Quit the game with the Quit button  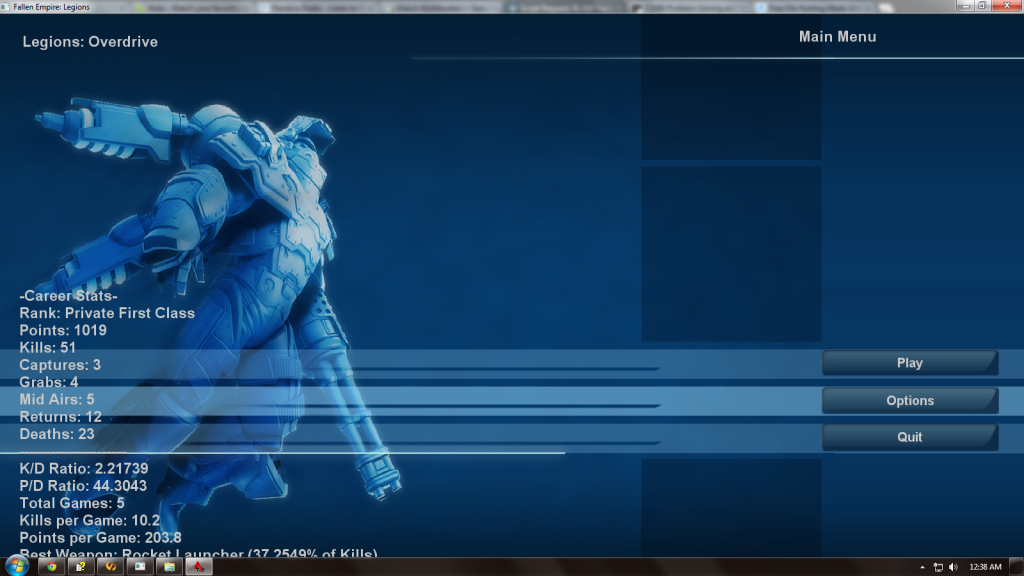click(x=910, y=437)
